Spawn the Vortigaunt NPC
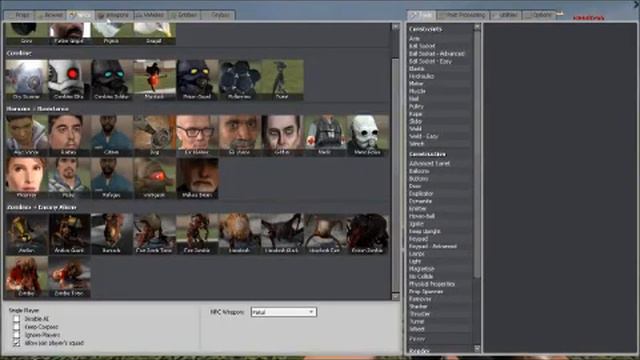 point(154,178)
